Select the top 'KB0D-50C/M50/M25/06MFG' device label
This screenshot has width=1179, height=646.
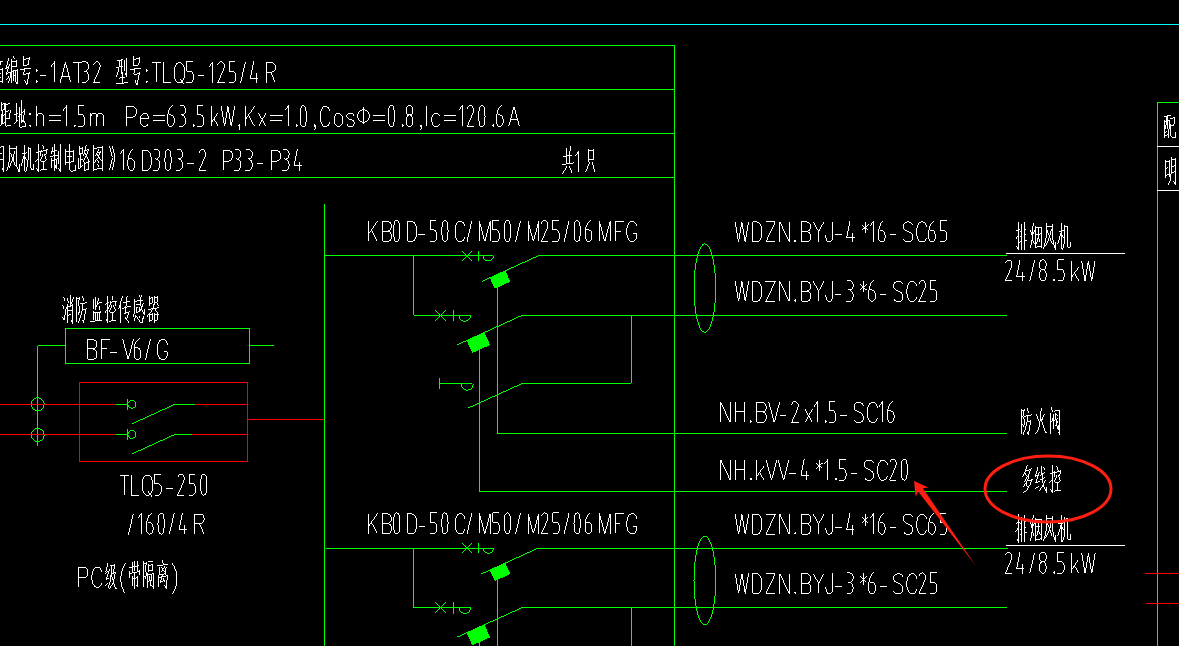502,232
